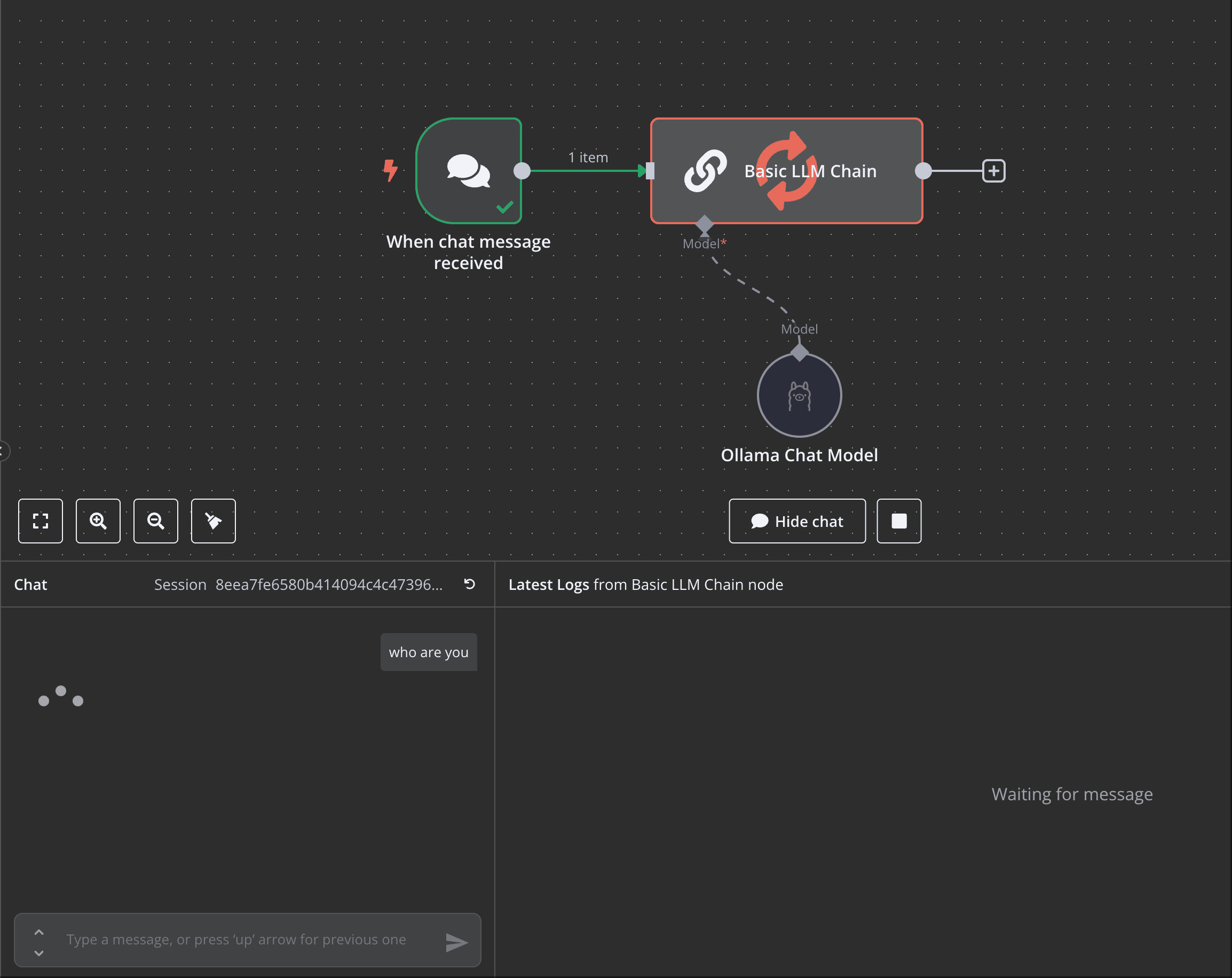Click the Model diamond connector under LLM Chain
The height and width of the screenshot is (978, 1232).
click(x=704, y=224)
